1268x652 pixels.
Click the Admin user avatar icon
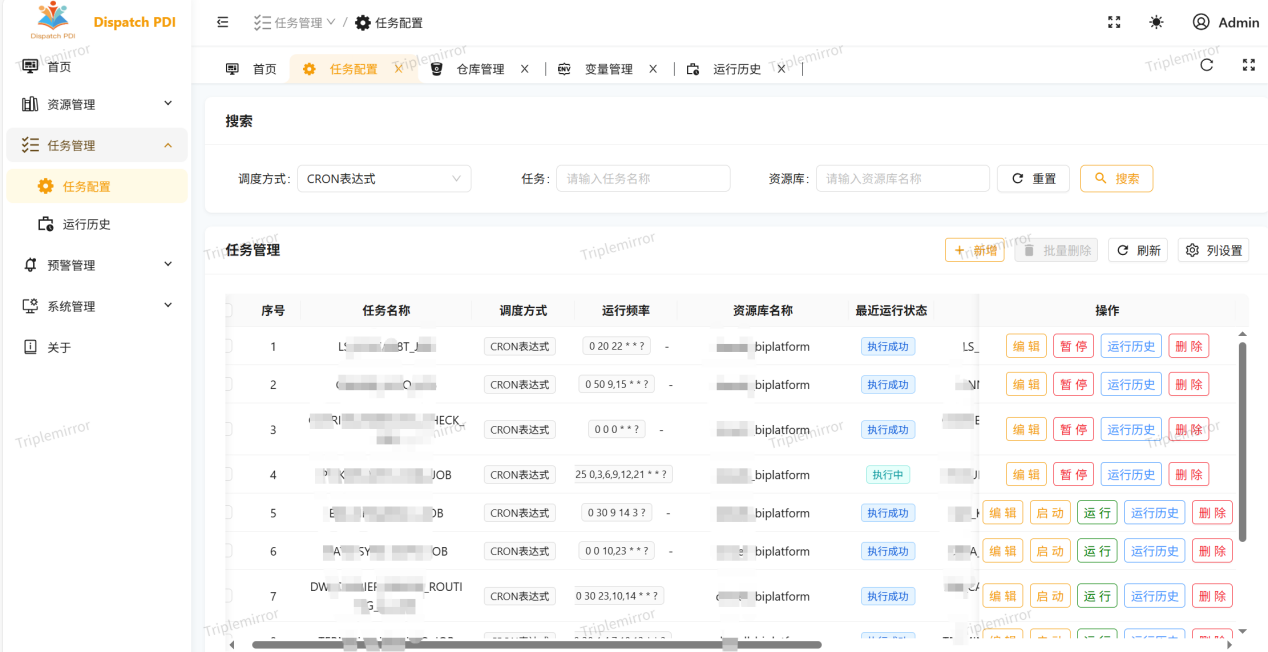pos(1201,22)
